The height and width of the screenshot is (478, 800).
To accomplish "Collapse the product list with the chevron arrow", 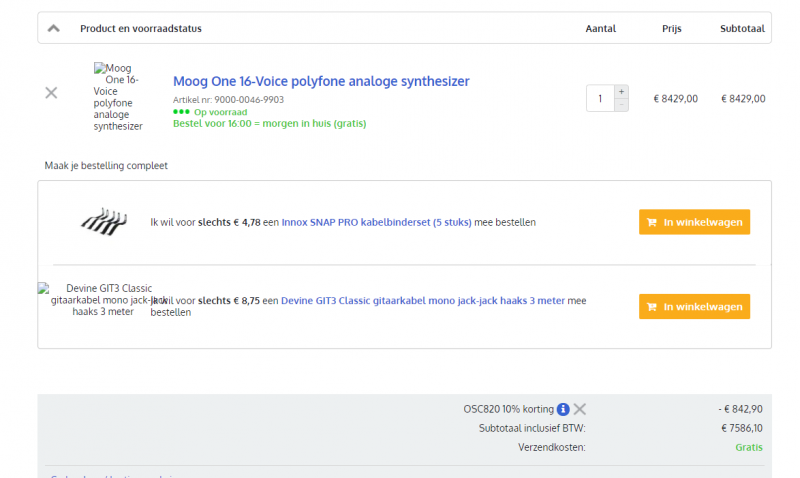I will pos(54,29).
